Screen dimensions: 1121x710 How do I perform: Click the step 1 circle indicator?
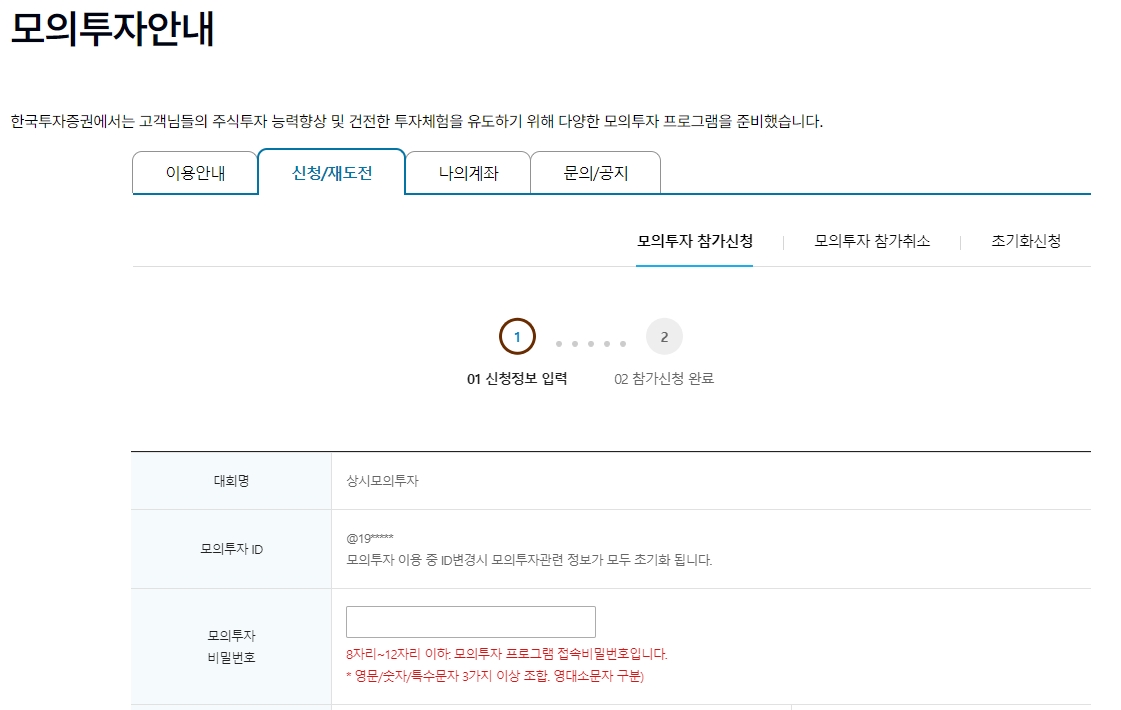click(517, 337)
